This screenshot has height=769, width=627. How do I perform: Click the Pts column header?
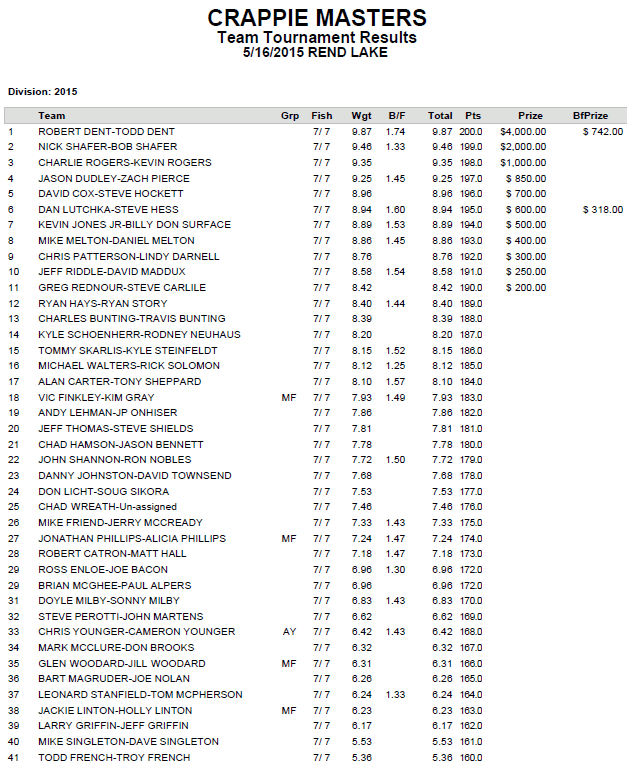point(473,116)
